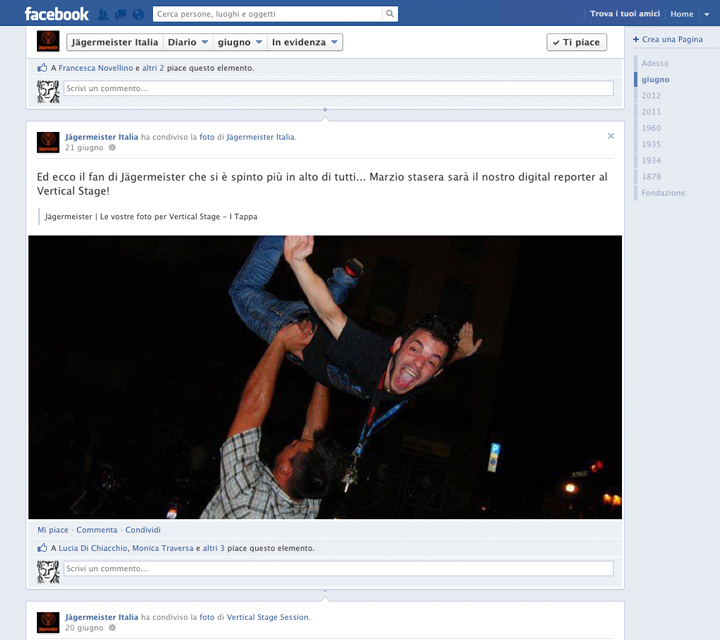Image resolution: width=720 pixels, height=640 pixels.
Task: Open the account menu arrow next to Home
Action: [x=708, y=14]
